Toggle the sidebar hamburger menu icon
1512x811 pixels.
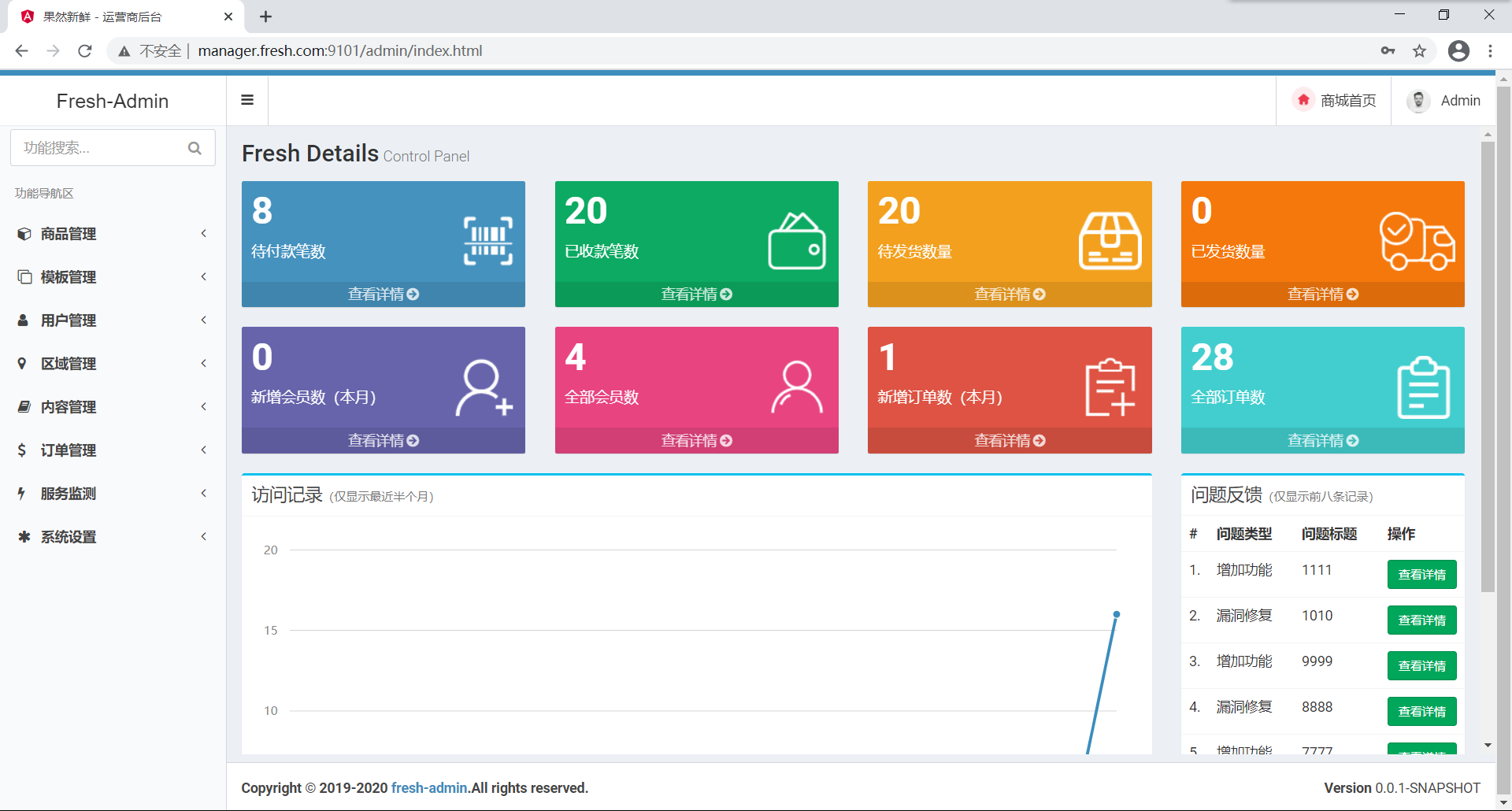click(x=247, y=100)
